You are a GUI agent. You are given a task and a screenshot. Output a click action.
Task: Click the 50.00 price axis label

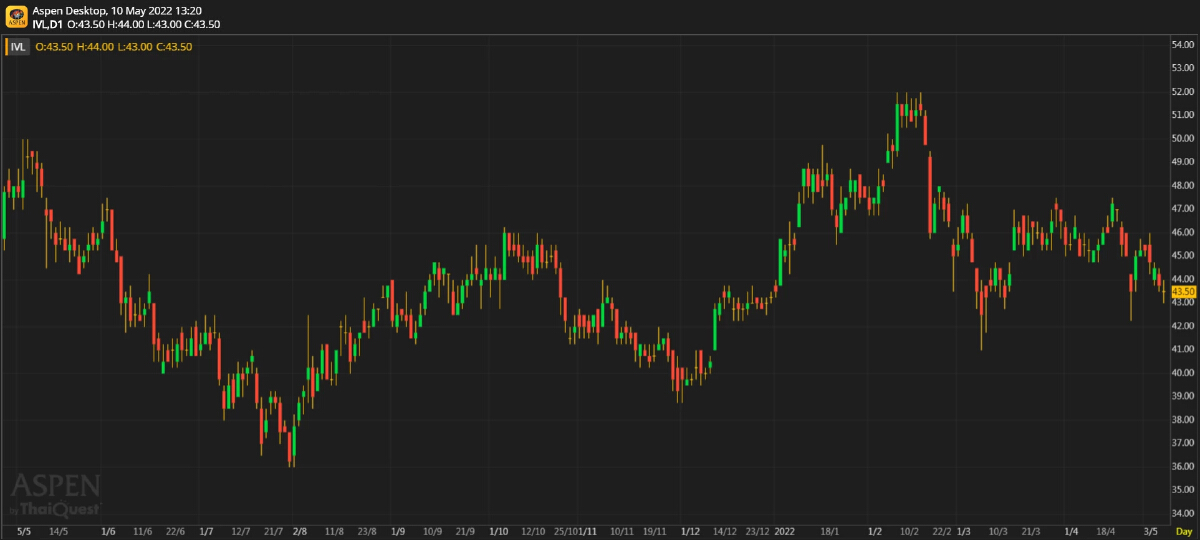[x=1184, y=139]
